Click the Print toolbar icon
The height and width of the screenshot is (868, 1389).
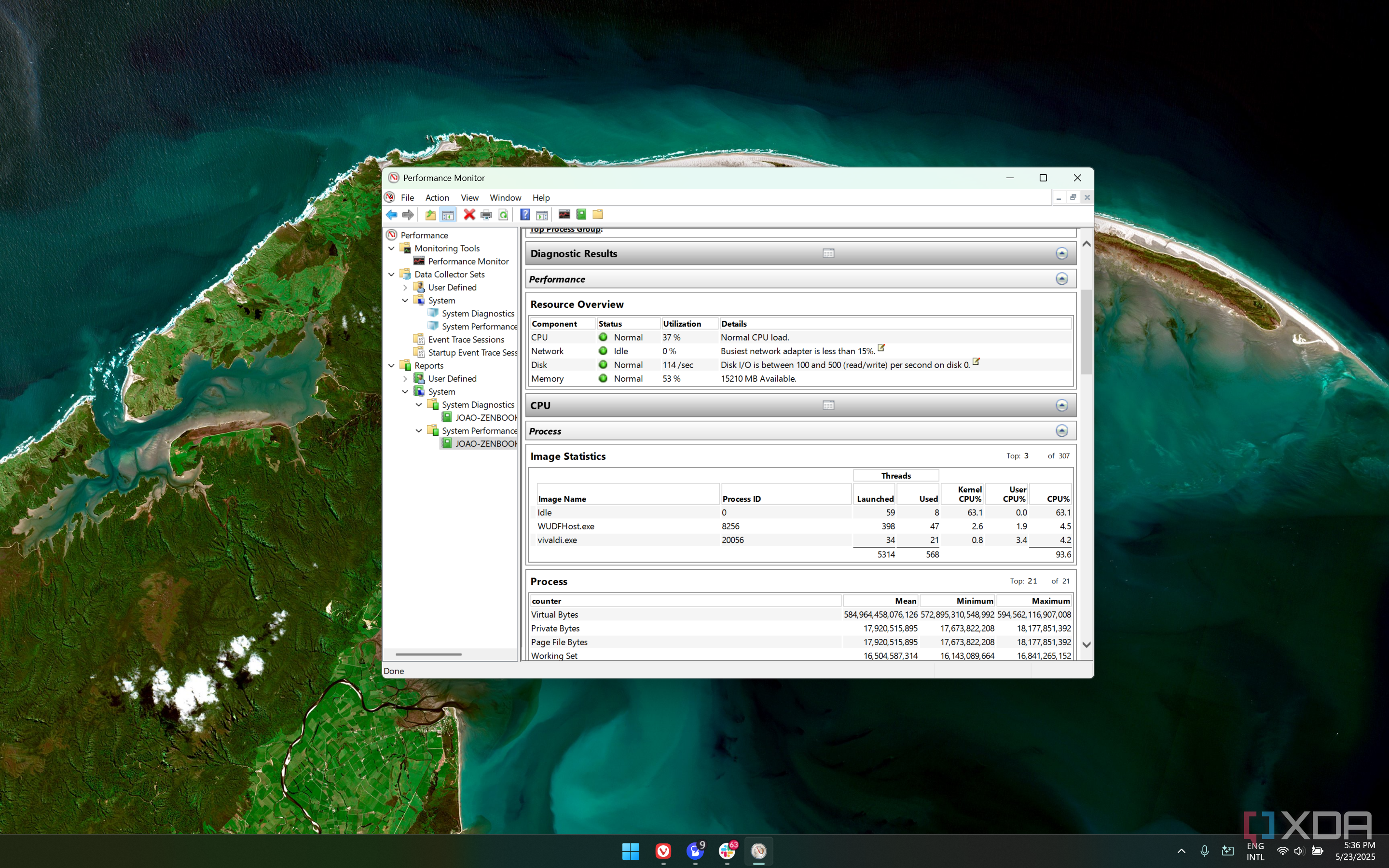click(x=486, y=215)
